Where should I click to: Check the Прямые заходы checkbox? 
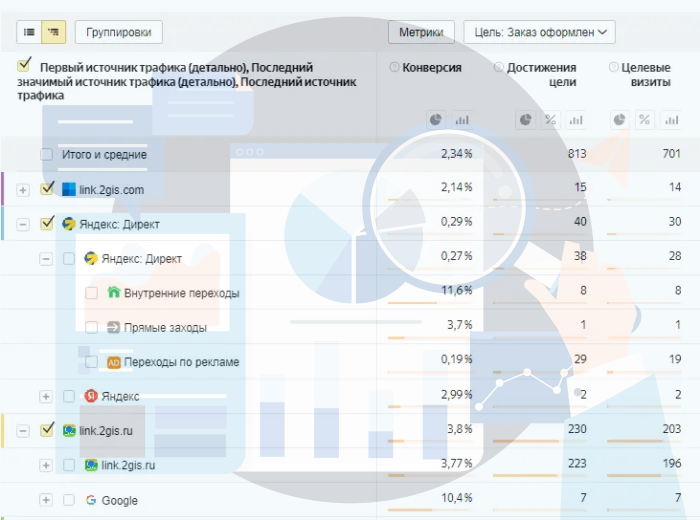pos(92,328)
